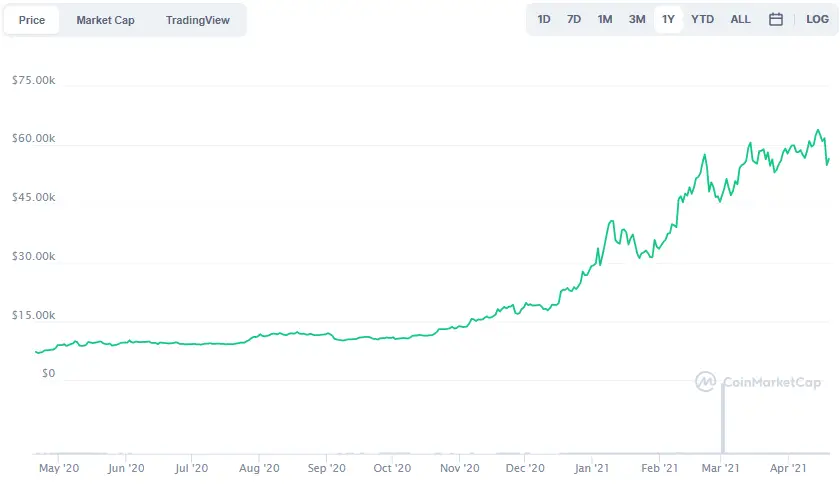The width and height of the screenshot is (840, 494).
Task: Select the 7D time range
Action: pyautogui.click(x=574, y=20)
